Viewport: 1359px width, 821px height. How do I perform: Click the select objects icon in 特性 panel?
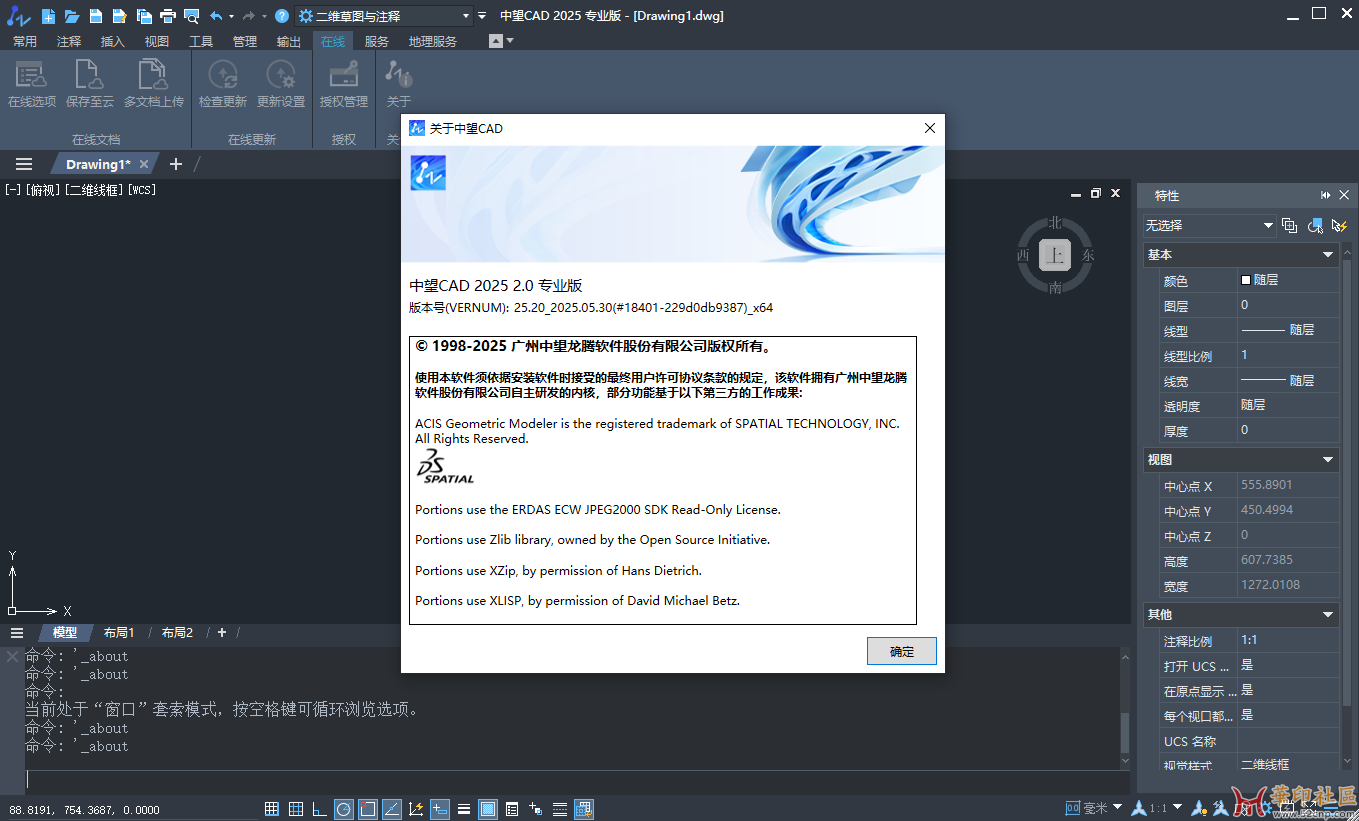point(1316,226)
